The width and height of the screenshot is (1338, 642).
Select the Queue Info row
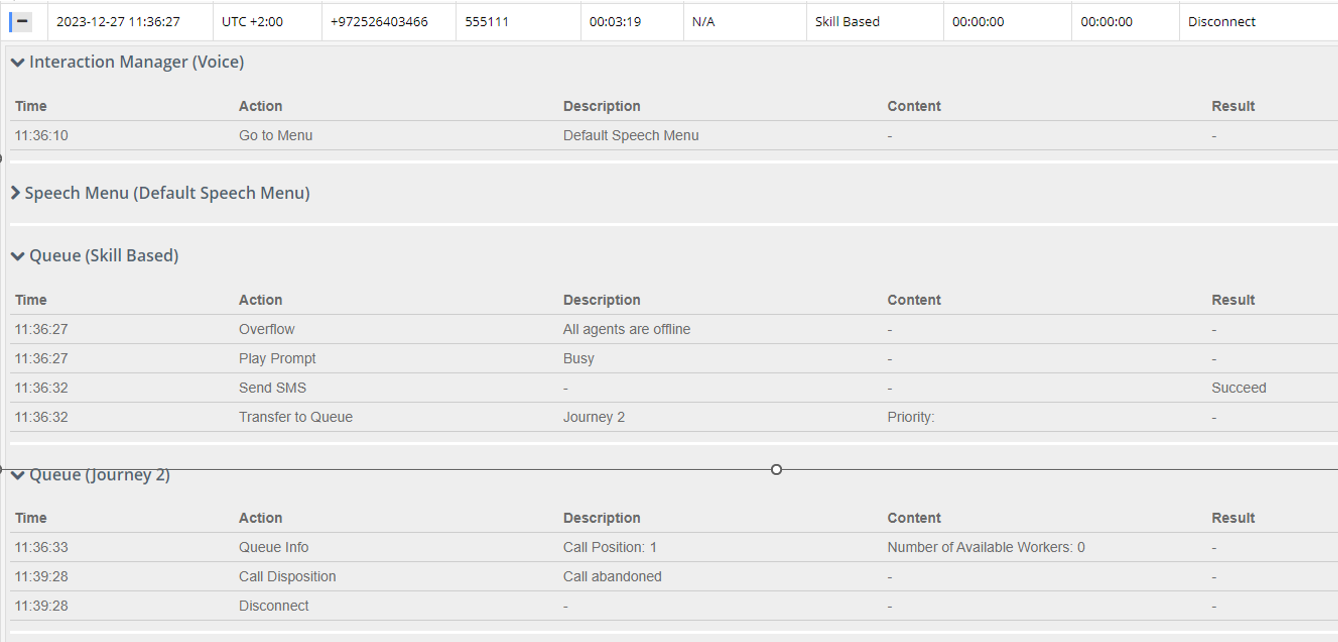pyautogui.click(x=274, y=548)
